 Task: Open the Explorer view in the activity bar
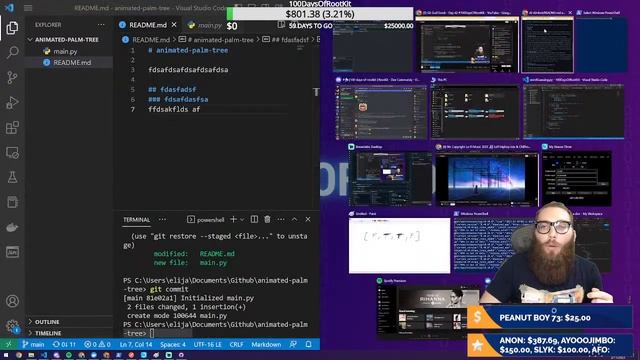coord(12,28)
